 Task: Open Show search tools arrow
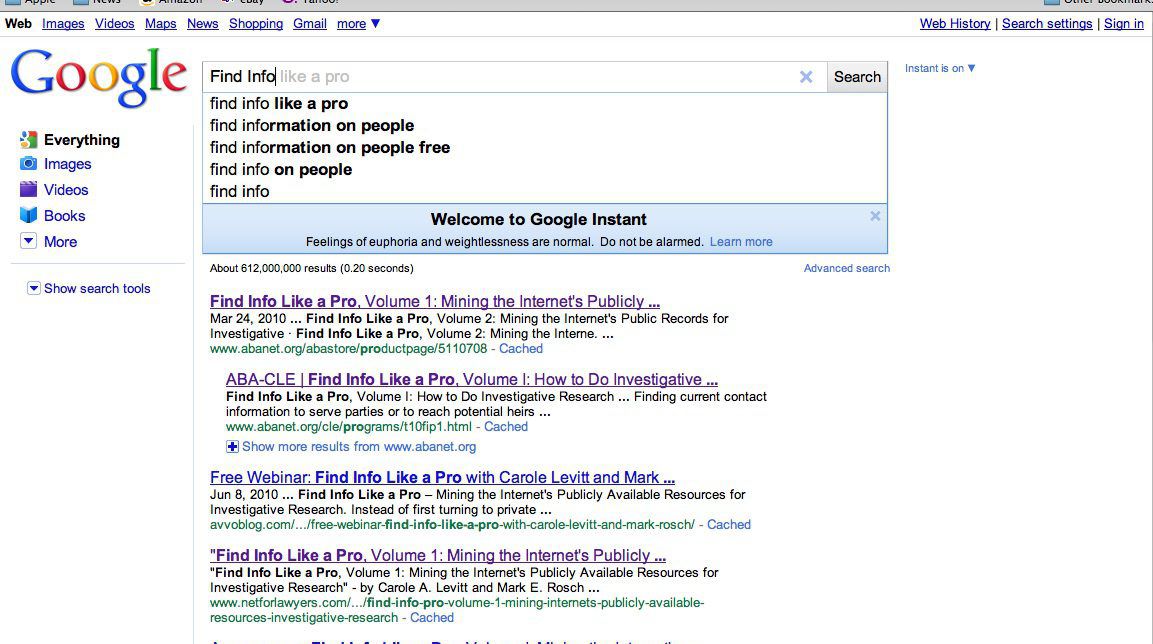point(34,288)
